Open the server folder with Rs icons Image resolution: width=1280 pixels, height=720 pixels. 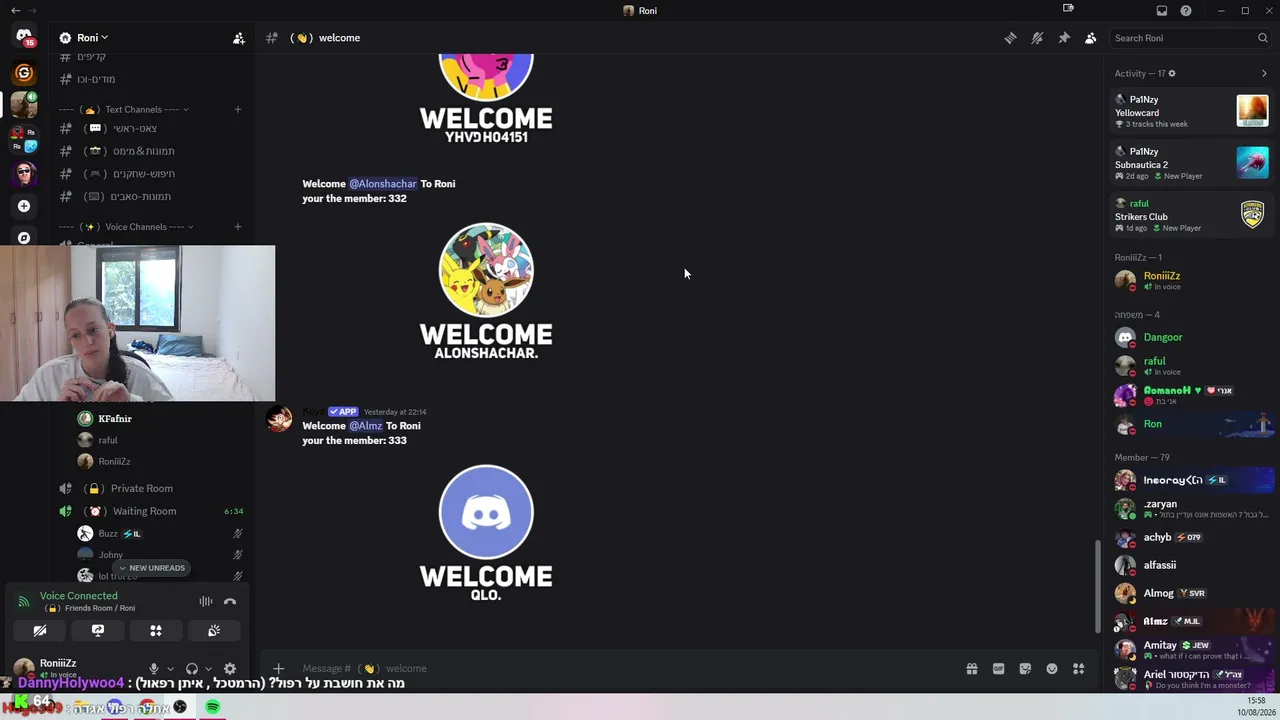[x=24, y=139]
